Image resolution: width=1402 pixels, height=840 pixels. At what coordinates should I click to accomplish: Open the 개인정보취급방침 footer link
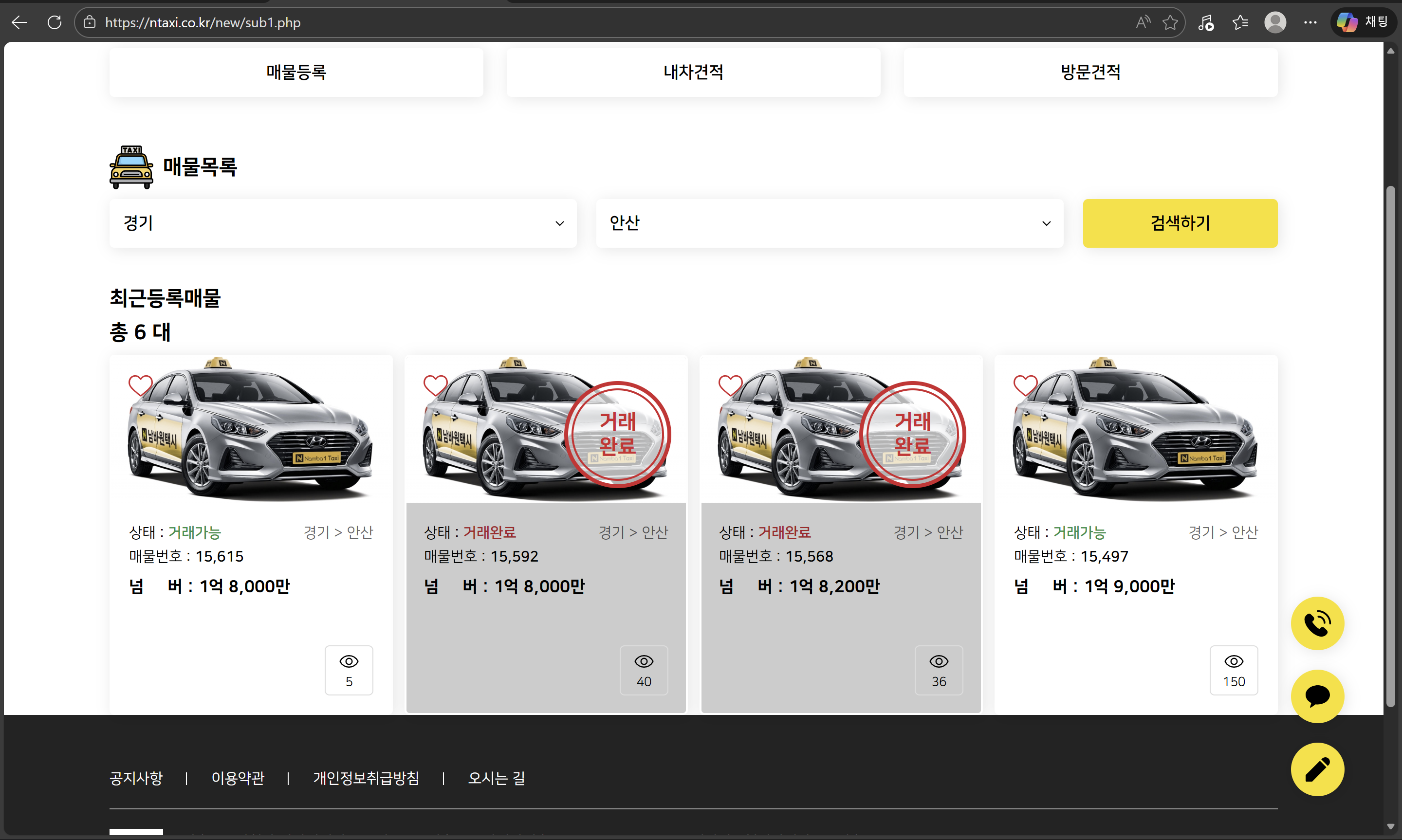pos(366,778)
